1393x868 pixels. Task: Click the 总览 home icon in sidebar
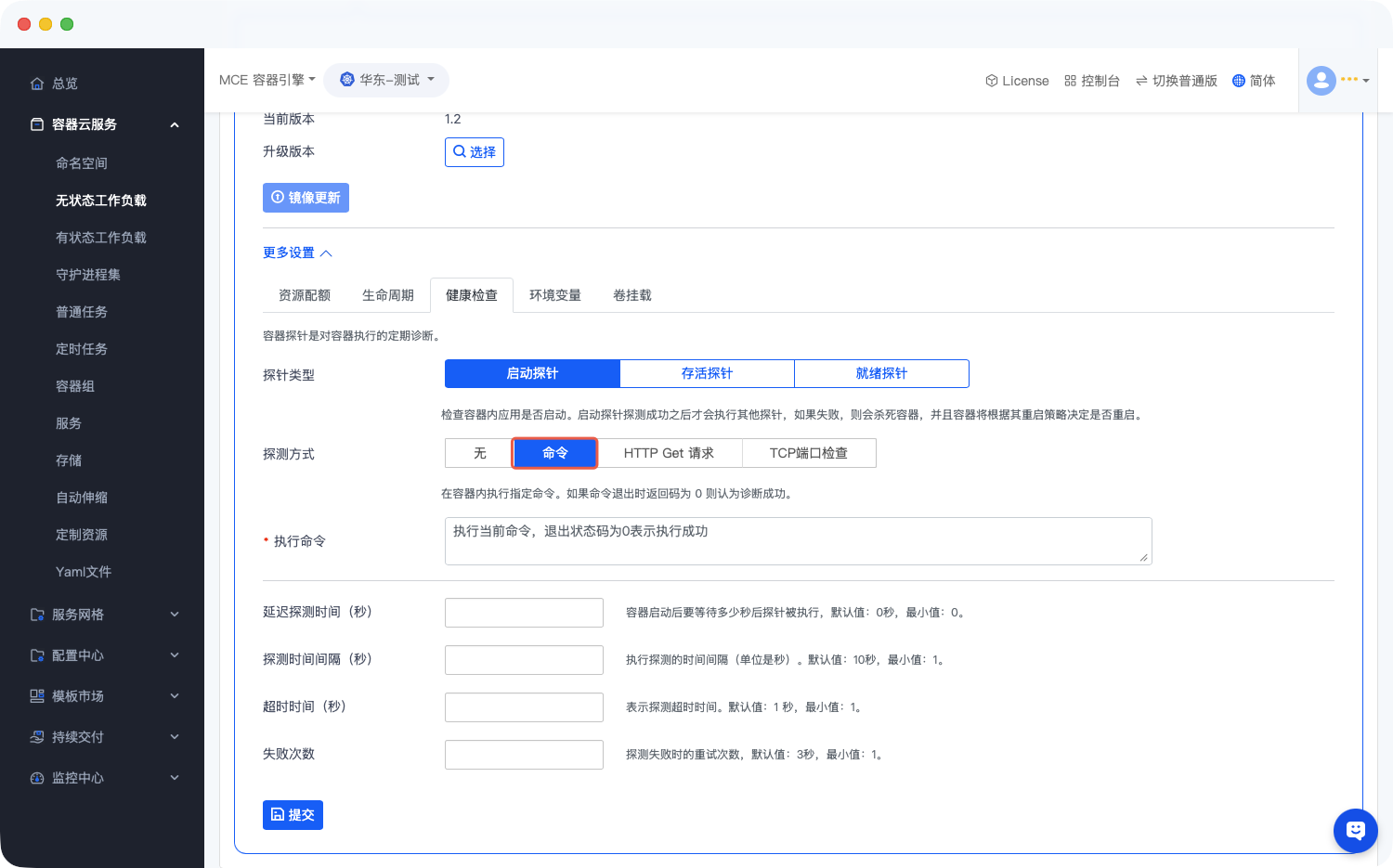pyautogui.click(x=37, y=84)
